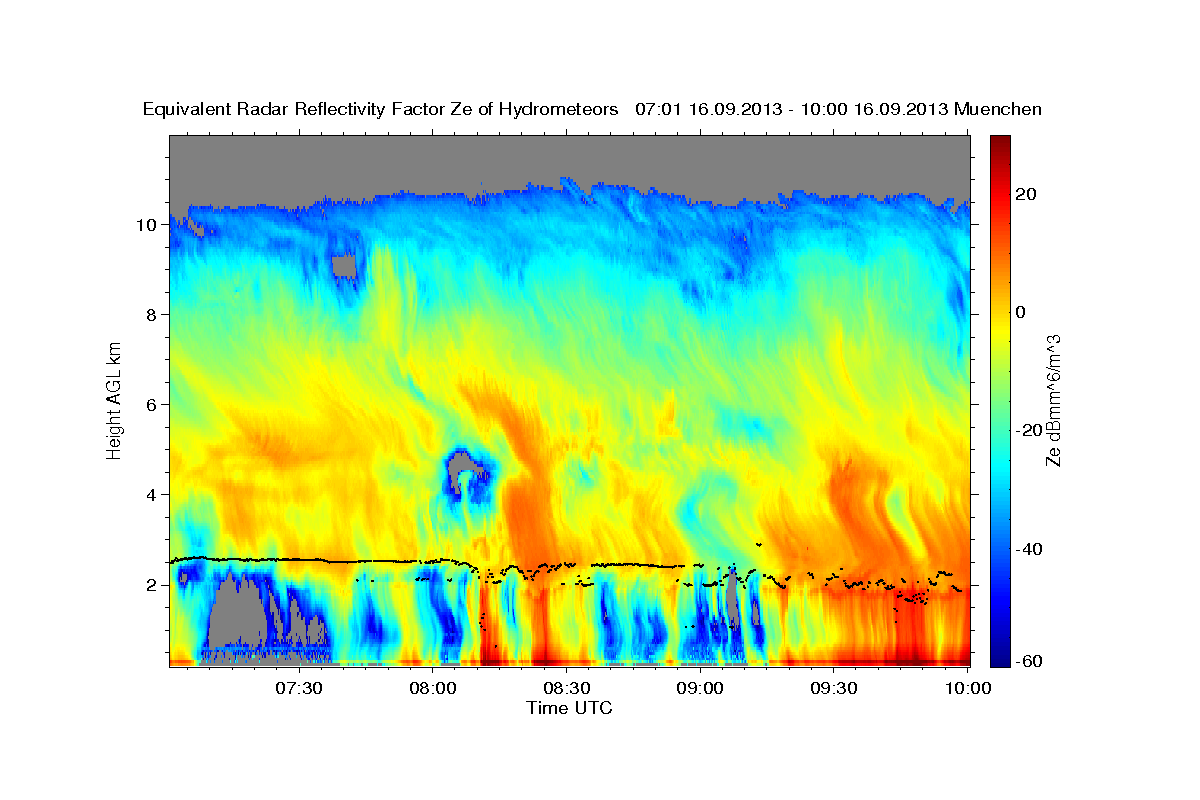Image resolution: width=1200 pixels, height=800 pixels.
Task: Click the colorbar tick label -20
Action: (1028, 430)
